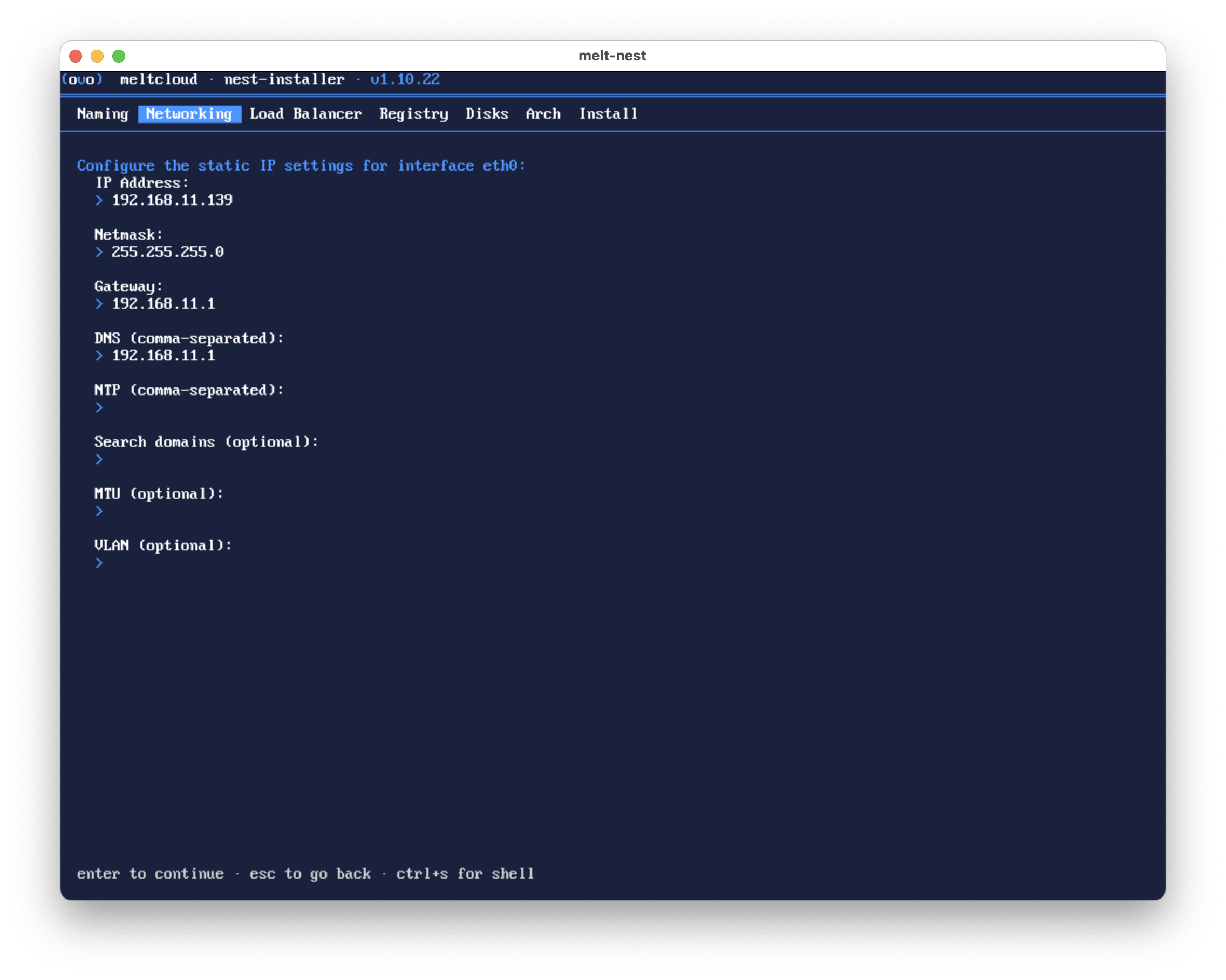The width and height of the screenshot is (1226, 980).
Task: Click the 'DNS (comma-separated):' label
Action: point(189,338)
